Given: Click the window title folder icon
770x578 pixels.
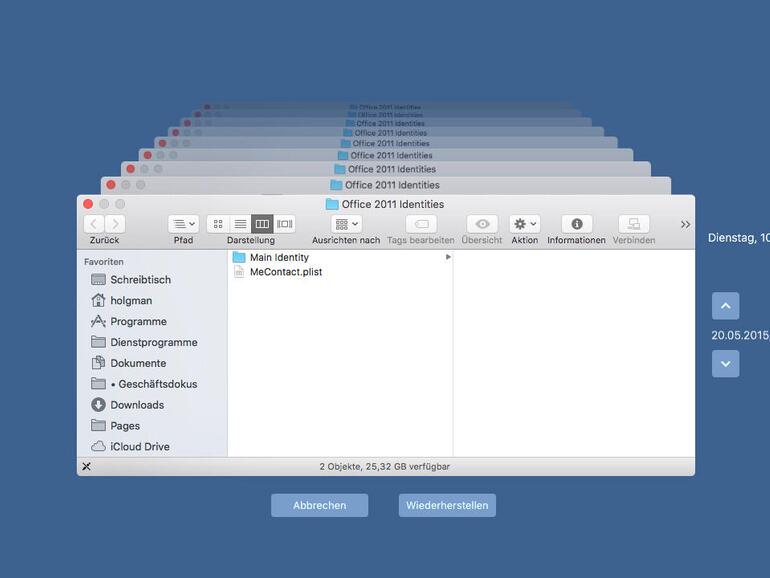Looking at the screenshot, I should click(332, 204).
